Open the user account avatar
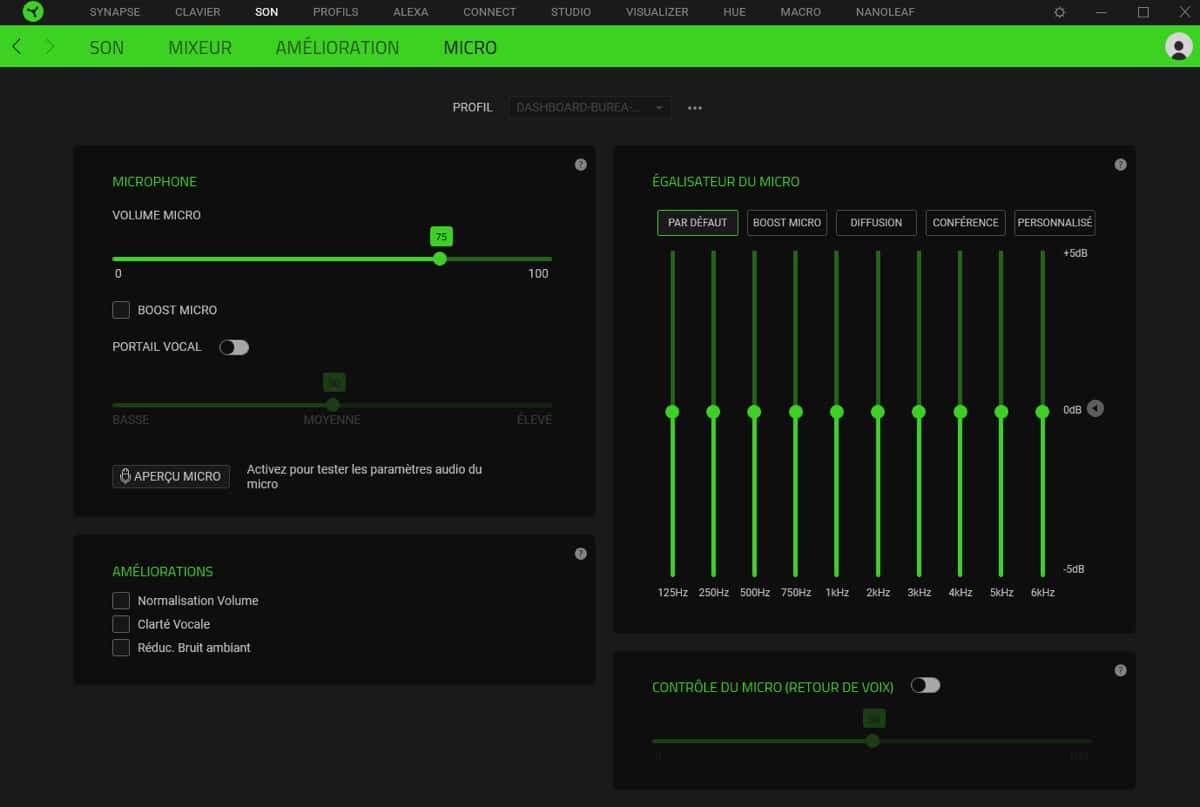 [x=1179, y=46]
